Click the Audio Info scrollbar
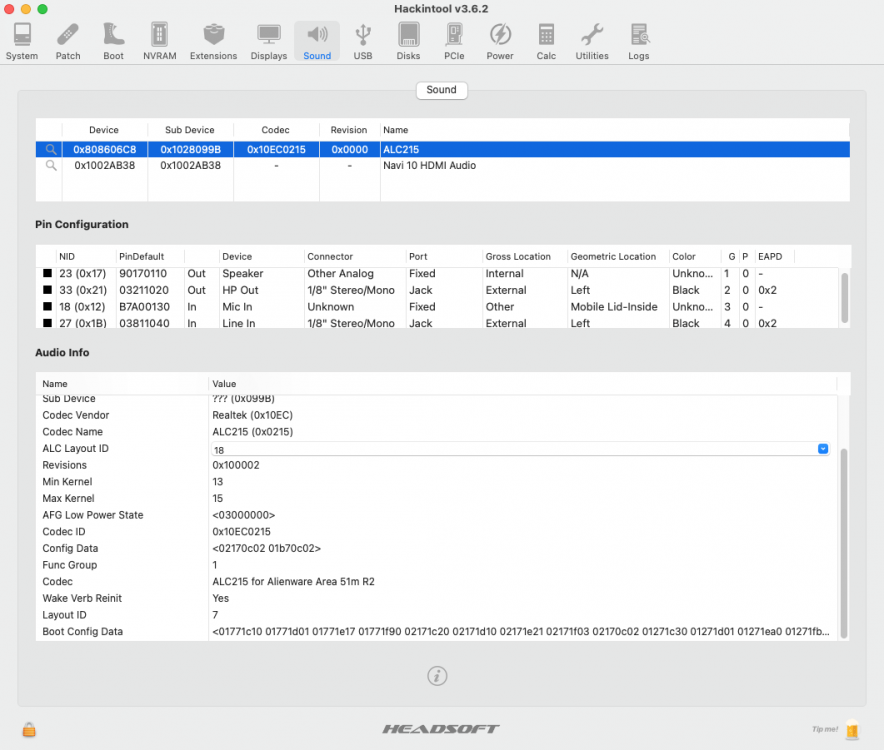This screenshot has height=750, width=884. click(x=843, y=544)
